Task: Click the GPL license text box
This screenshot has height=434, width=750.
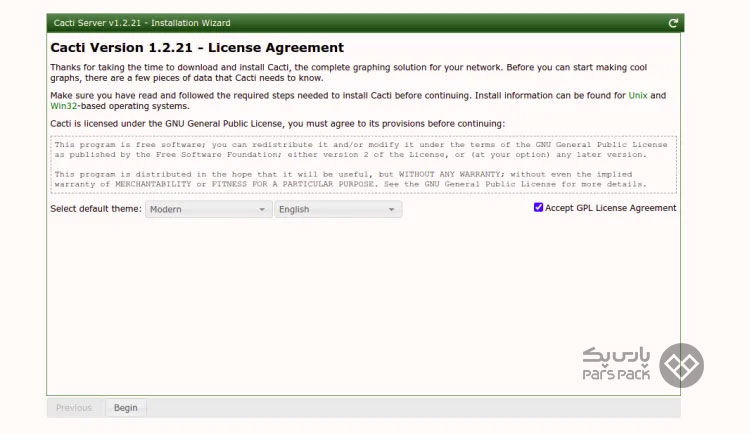Action: [364, 165]
